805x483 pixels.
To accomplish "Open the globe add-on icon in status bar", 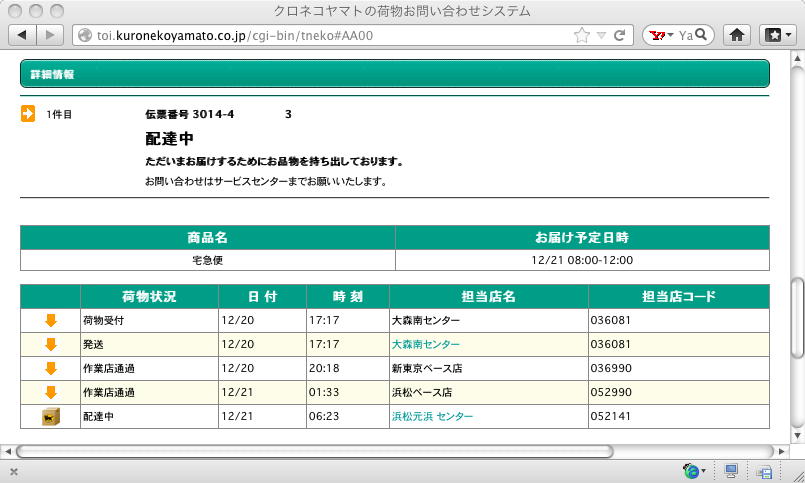I will (x=691, y=471).
